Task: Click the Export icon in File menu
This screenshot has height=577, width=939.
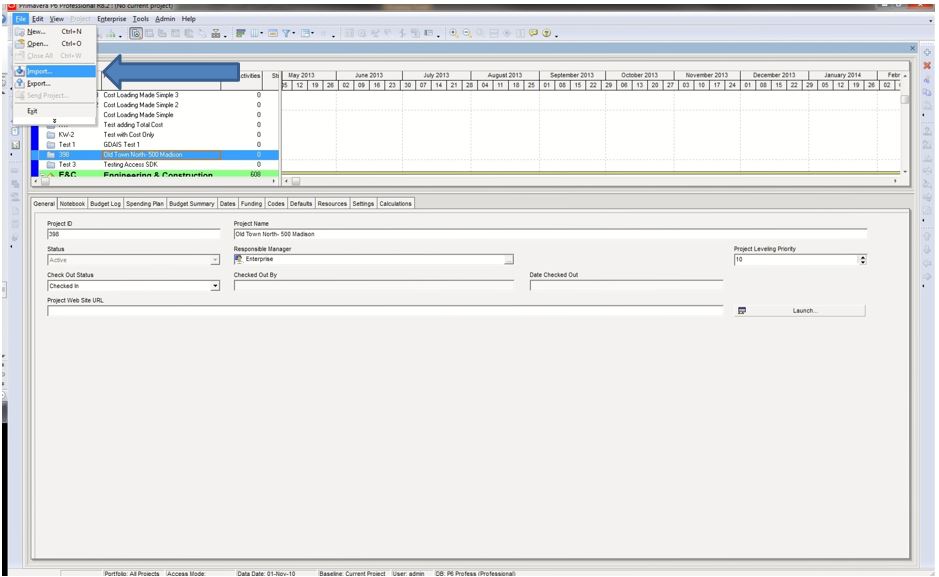Action: coord(20,83)
